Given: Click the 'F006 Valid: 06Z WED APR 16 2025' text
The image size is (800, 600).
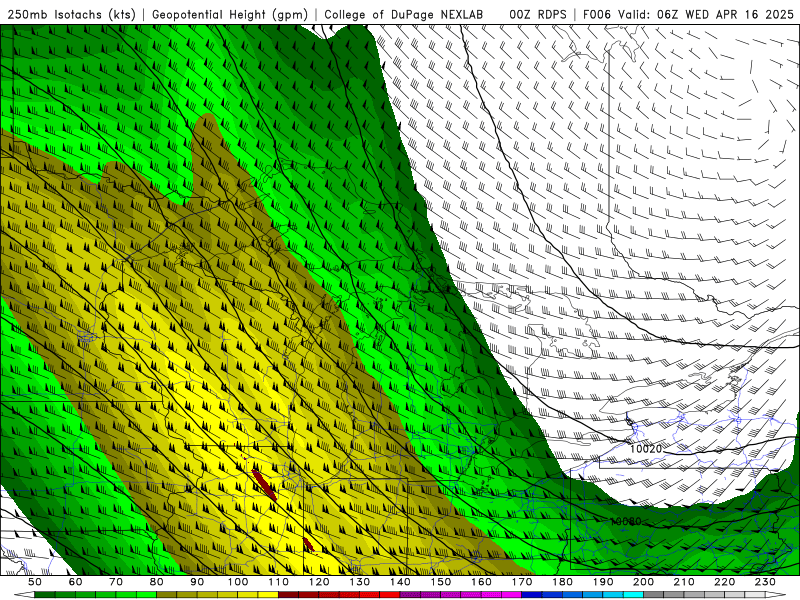Looking at the screenshot, I should point(688,14).
